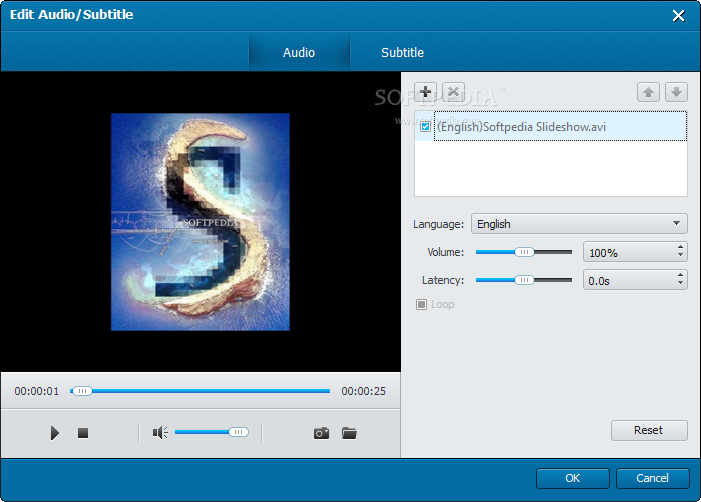Image resolution: width=701 pixels, height=502 pixels.
Task: Click the Reset button
Action: (649, 430)
